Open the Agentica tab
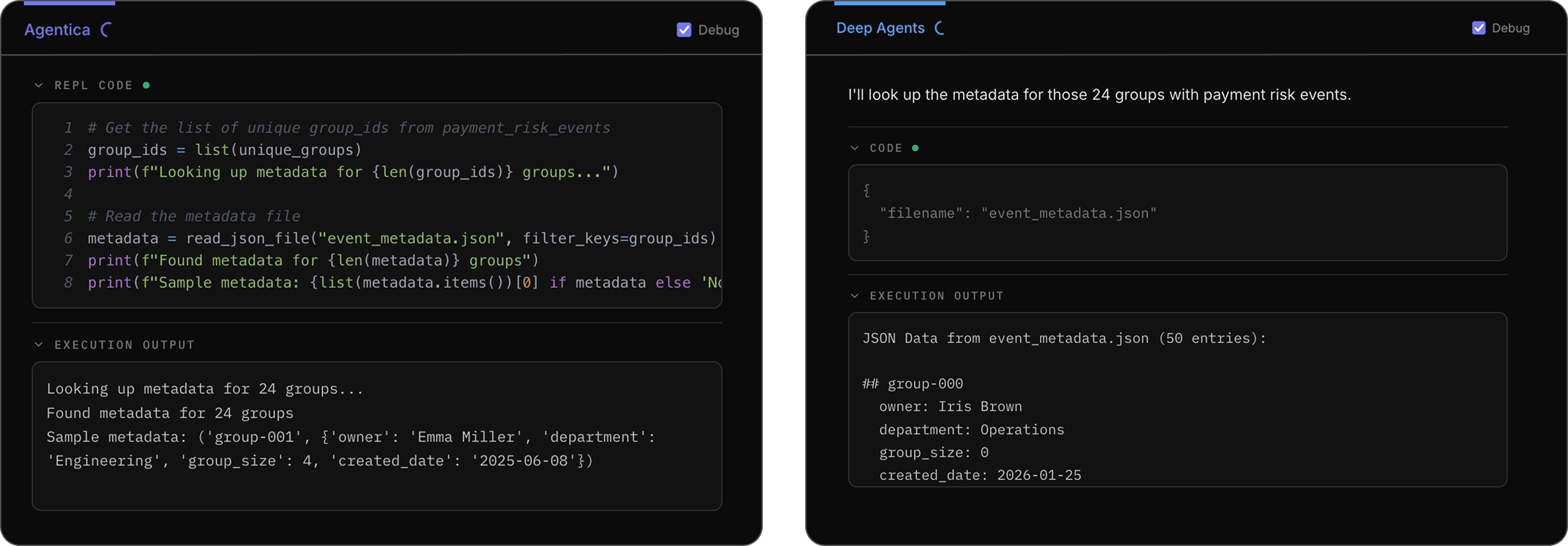The height and width of the screenshot is (546, 1568). pyautogui.click(x=57, y=30)
